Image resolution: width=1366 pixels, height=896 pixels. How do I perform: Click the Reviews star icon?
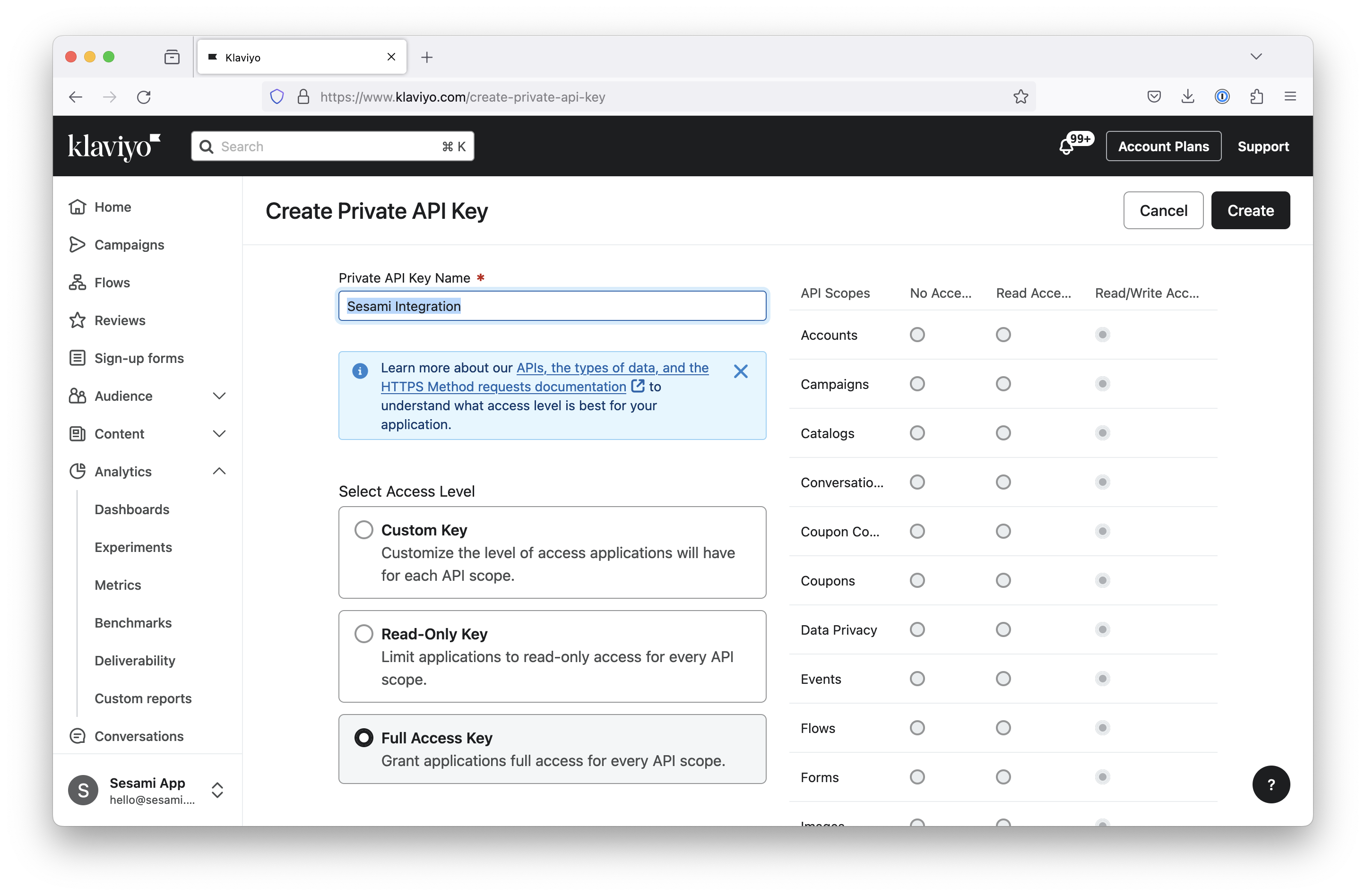[x=78, y=320]
